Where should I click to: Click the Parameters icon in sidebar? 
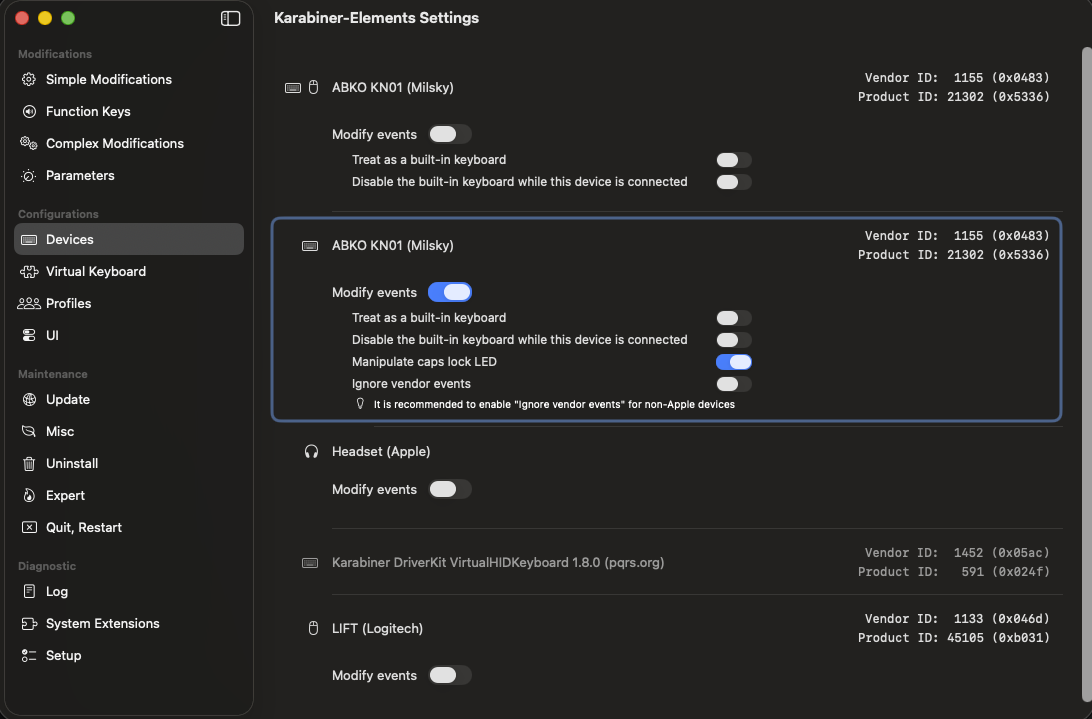[29, 176]
